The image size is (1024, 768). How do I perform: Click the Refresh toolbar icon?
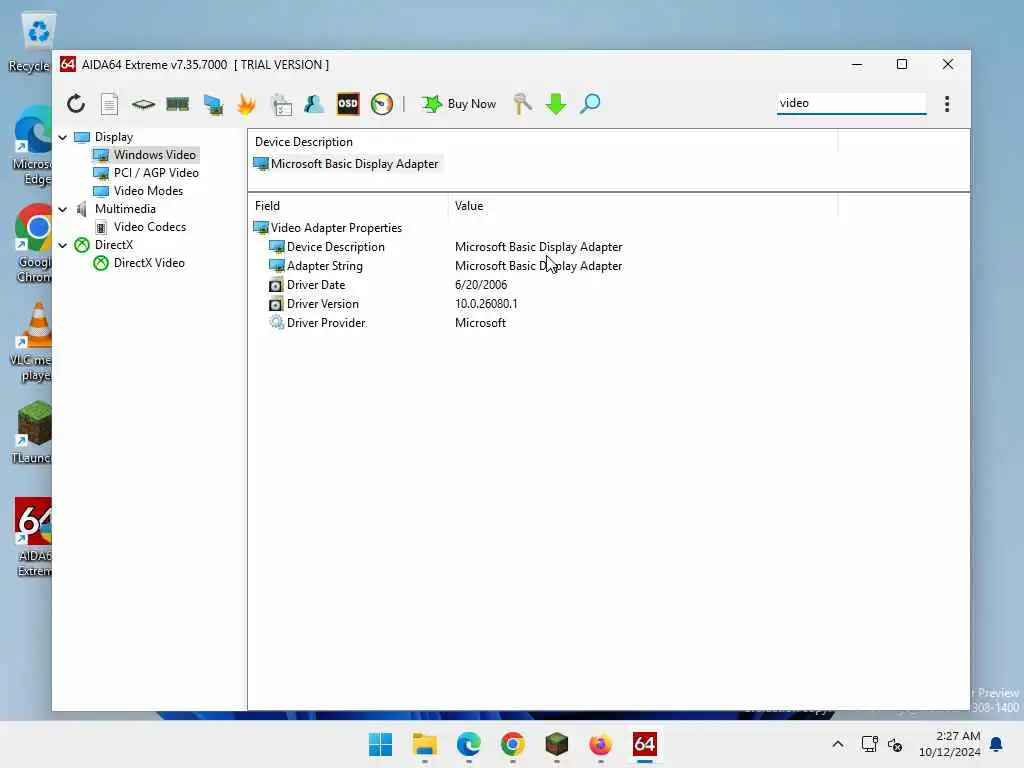click(76, 104)
